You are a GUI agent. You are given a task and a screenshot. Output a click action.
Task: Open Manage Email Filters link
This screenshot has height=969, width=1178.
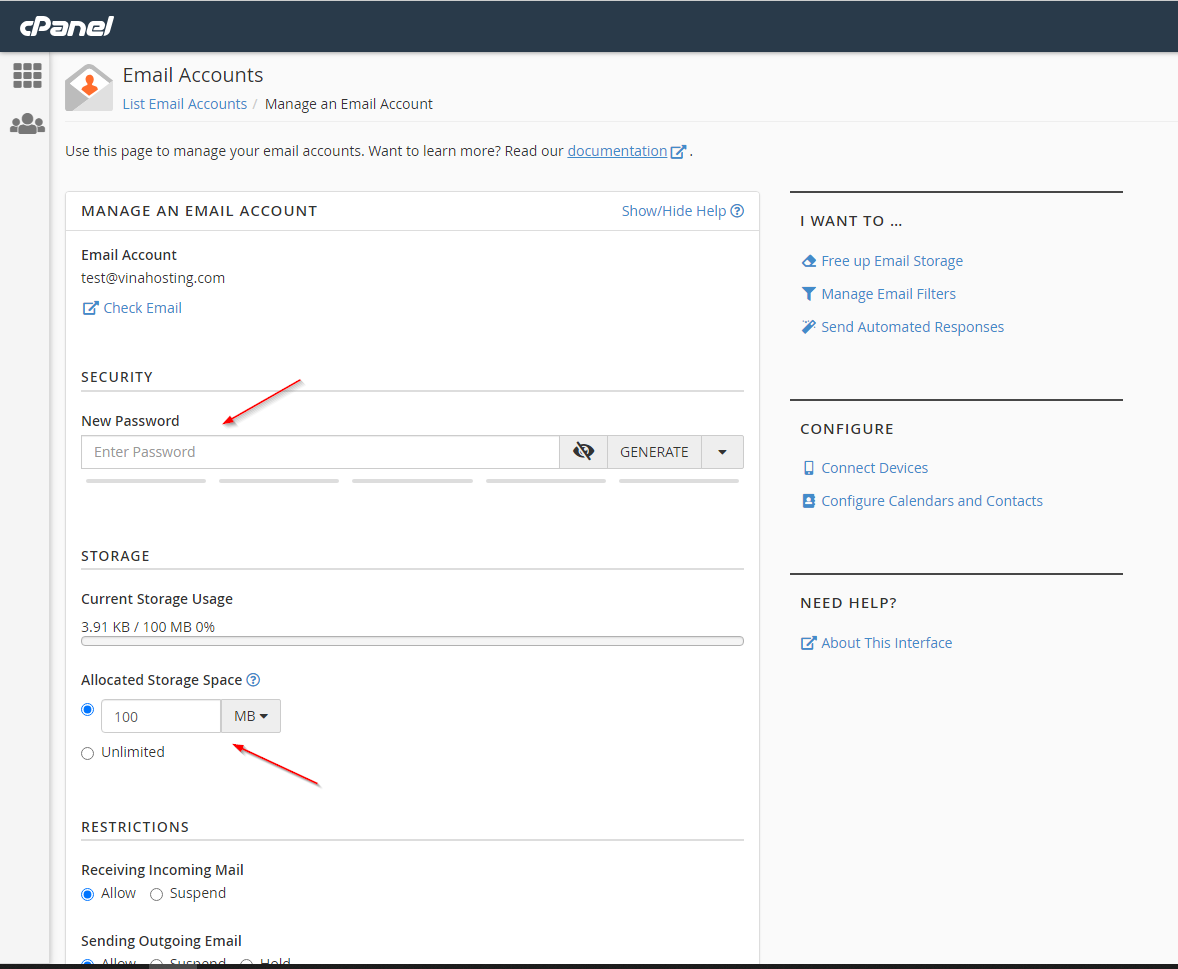point(888,294)
